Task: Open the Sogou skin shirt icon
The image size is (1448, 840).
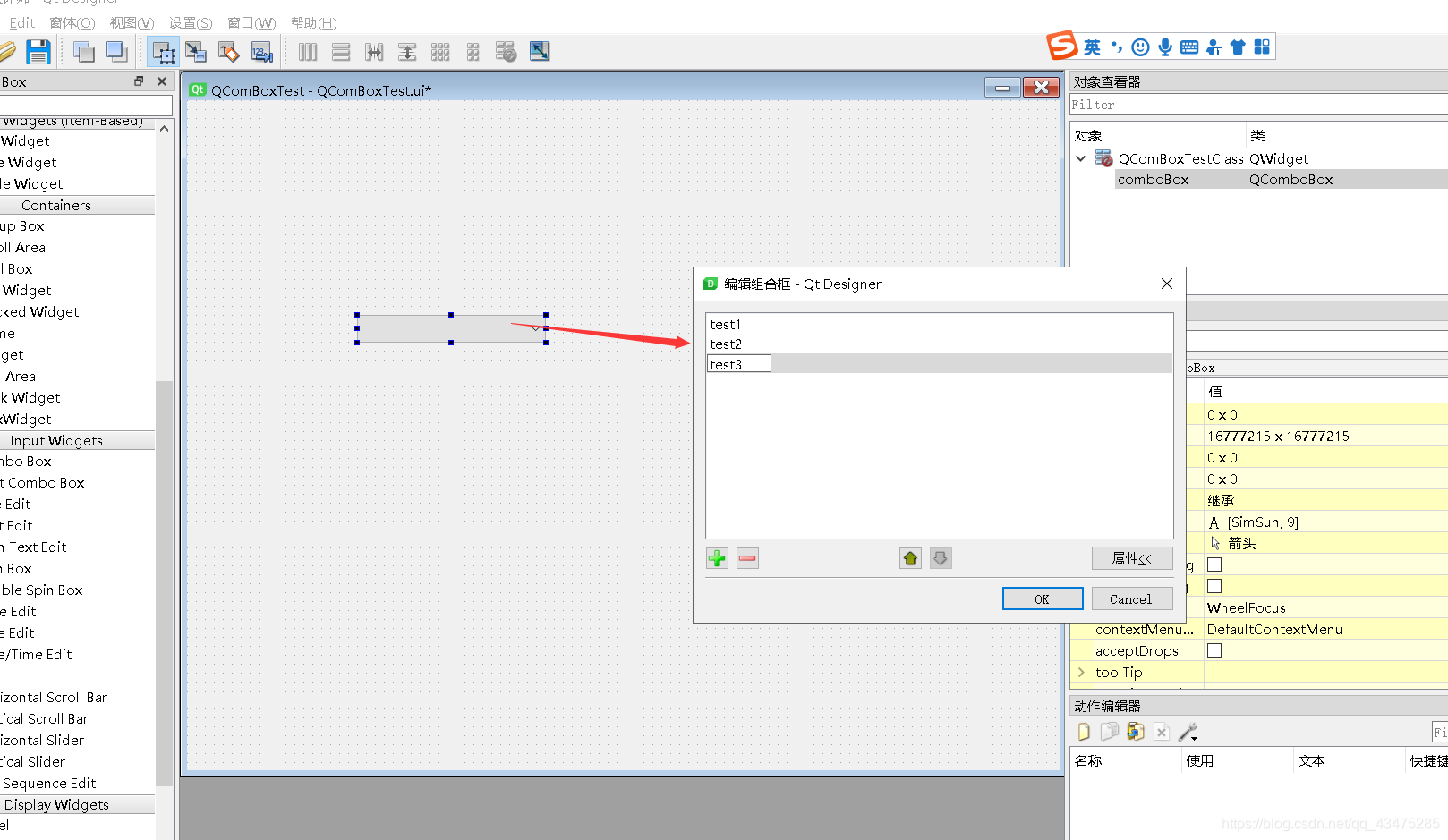Action: [x=1238, y=47]
